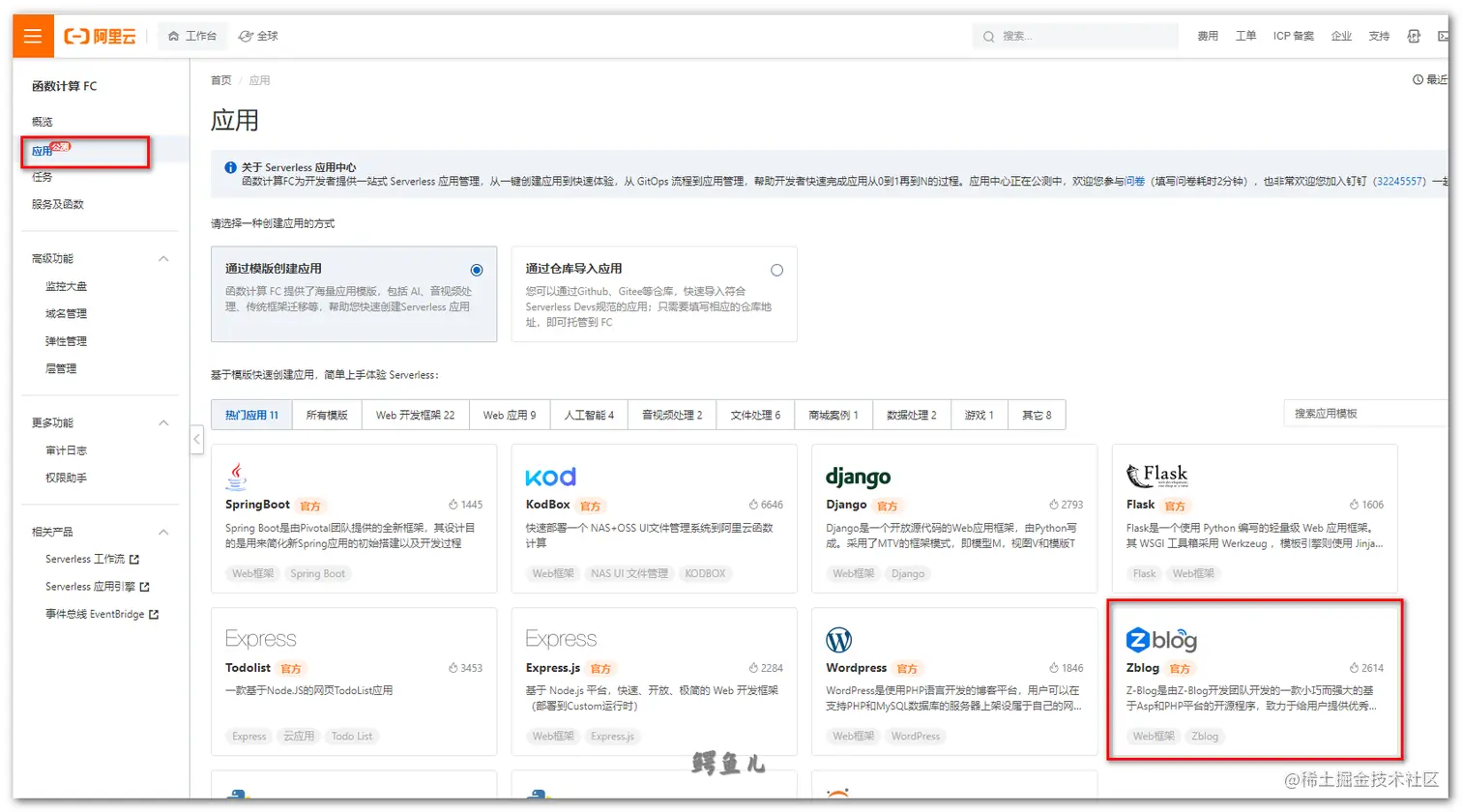The image size is (1462, 812).
Task: Go to 首页 breadcrumb
Action: (x=221, y=80)
